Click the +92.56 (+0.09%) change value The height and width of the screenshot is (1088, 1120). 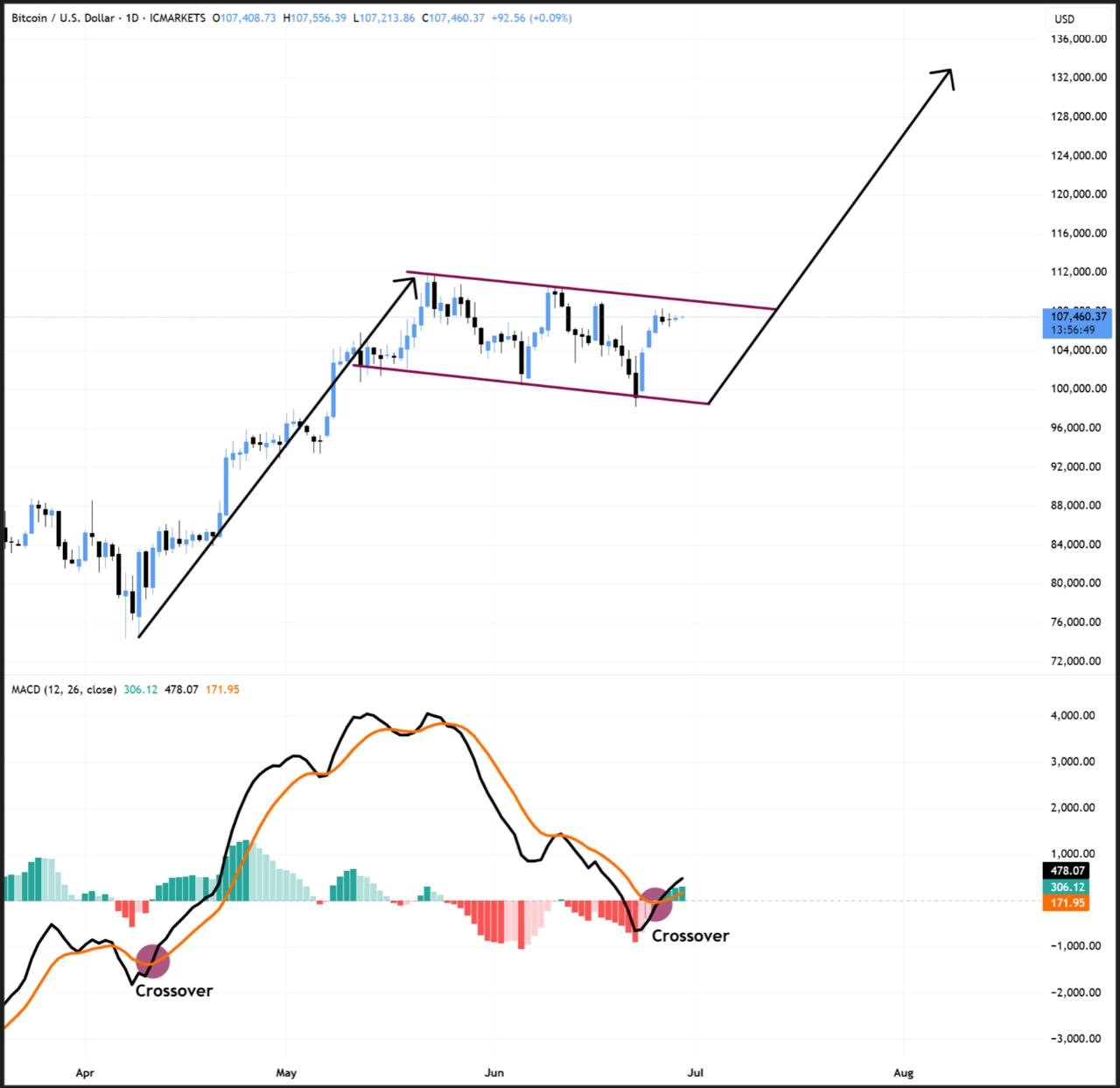533,17
